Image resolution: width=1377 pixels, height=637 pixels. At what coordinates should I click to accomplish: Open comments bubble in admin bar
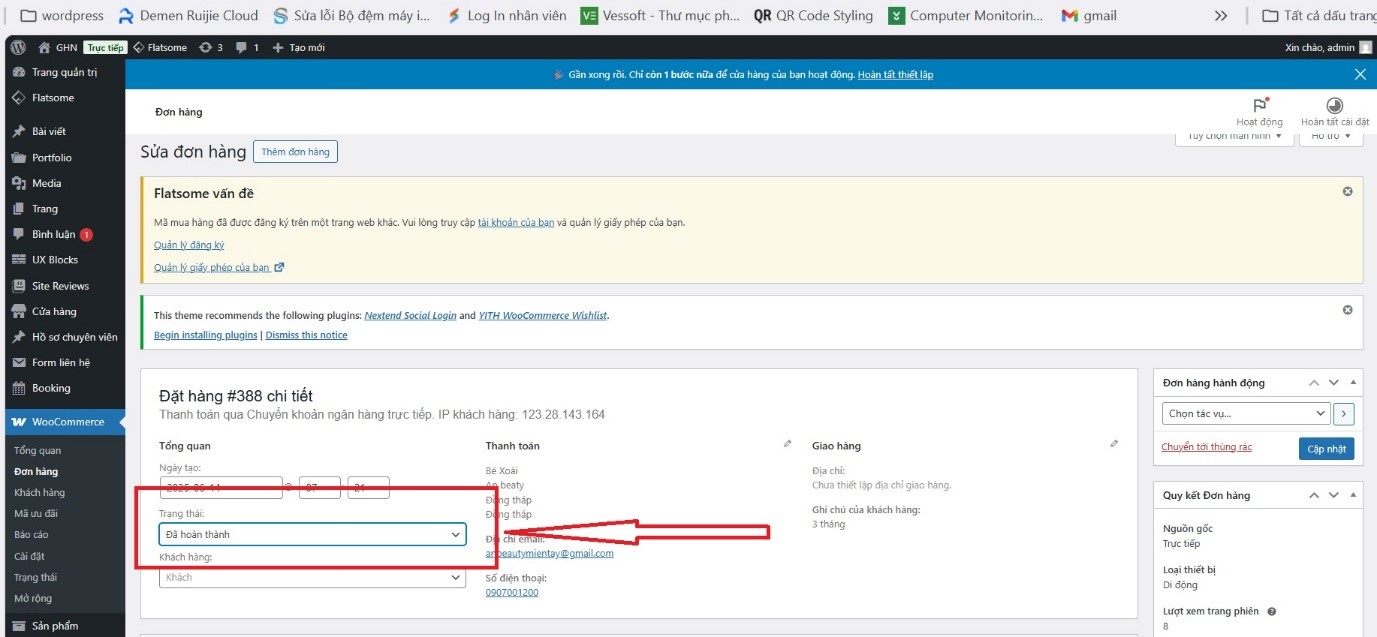coord(247,47)
